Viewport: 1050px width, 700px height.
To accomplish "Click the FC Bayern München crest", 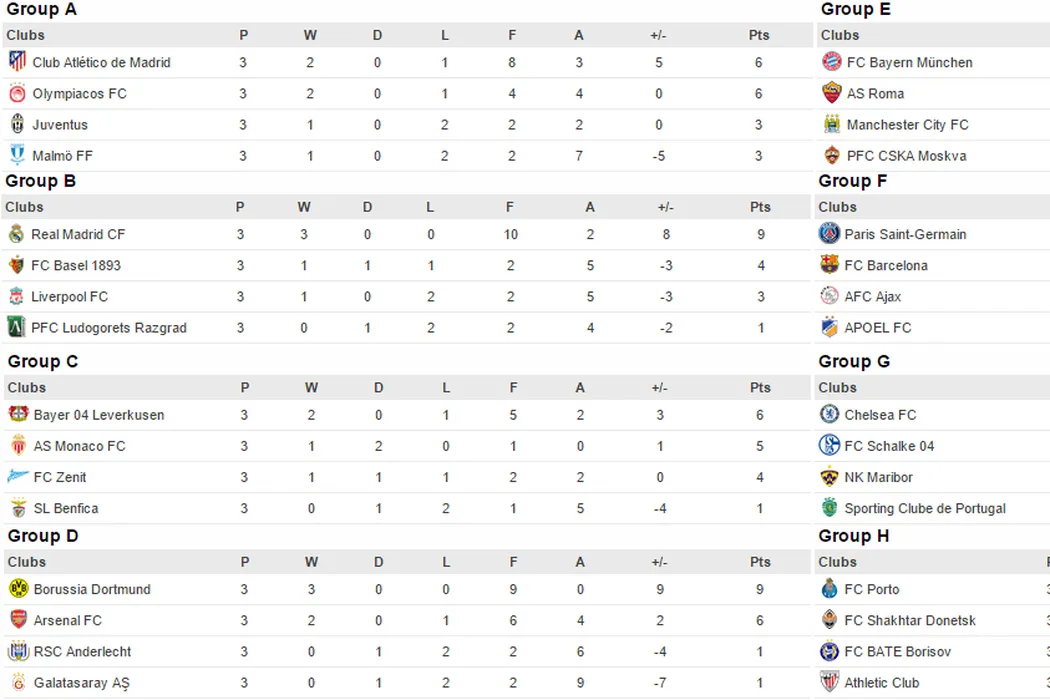I will [831, 62].
